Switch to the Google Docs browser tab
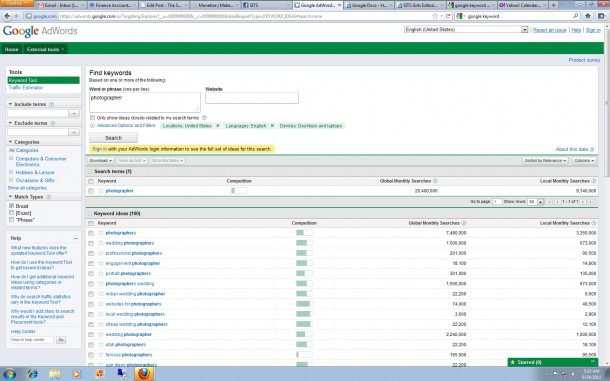Image resolution: width=610 pixels, height=381 pixels. pyautogui.click(x=368, y=5)
